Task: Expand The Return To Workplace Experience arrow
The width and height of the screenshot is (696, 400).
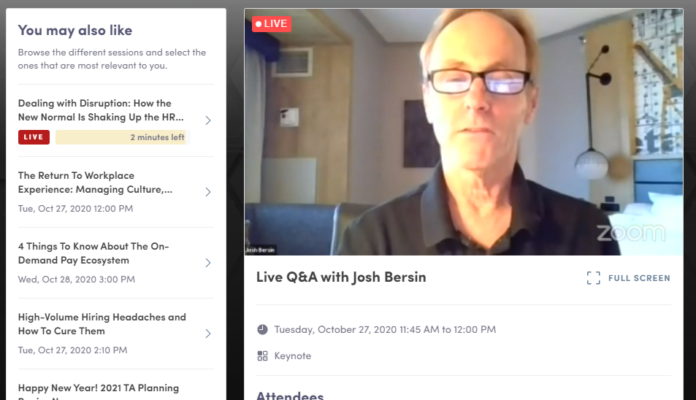Action: (208, 192)
